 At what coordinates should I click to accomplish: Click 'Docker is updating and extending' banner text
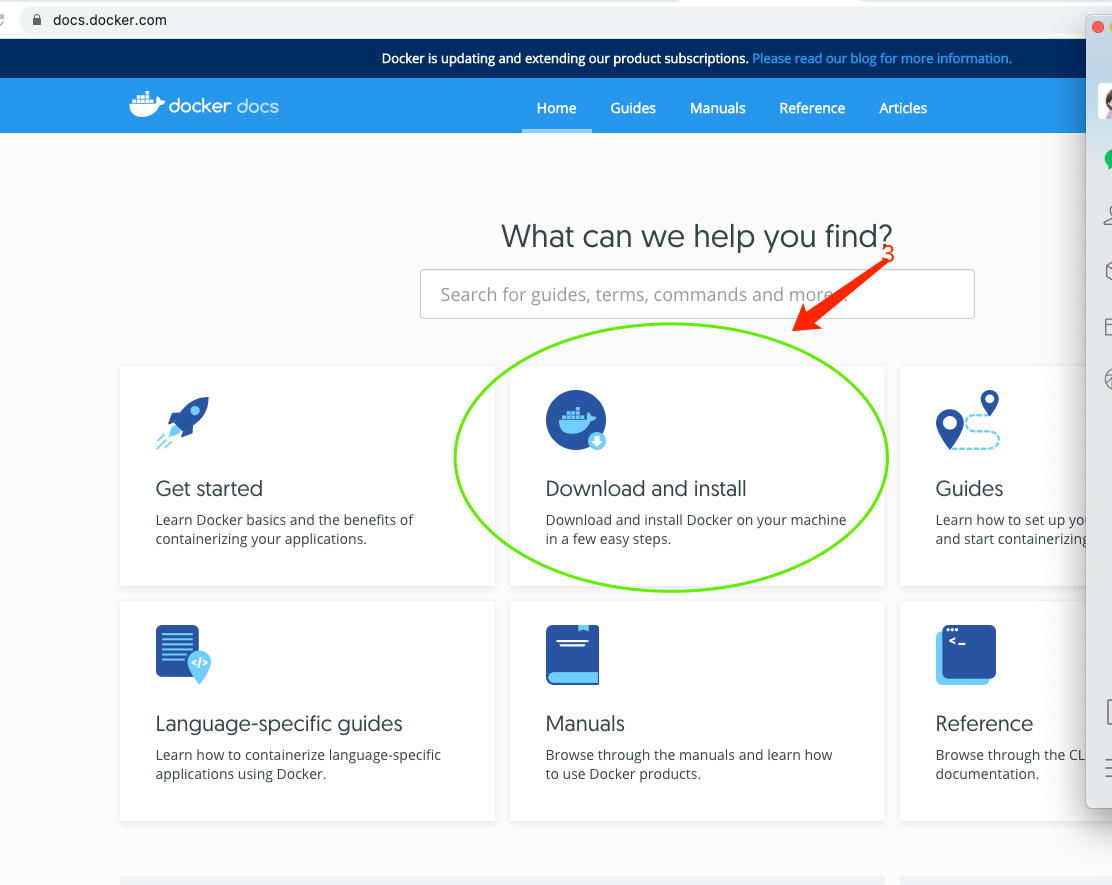(565, 58)
